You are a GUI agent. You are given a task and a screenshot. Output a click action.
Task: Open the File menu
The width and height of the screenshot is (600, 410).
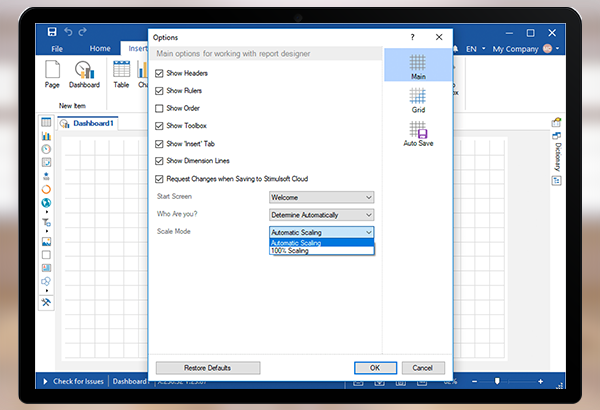[x=57, y=48]
